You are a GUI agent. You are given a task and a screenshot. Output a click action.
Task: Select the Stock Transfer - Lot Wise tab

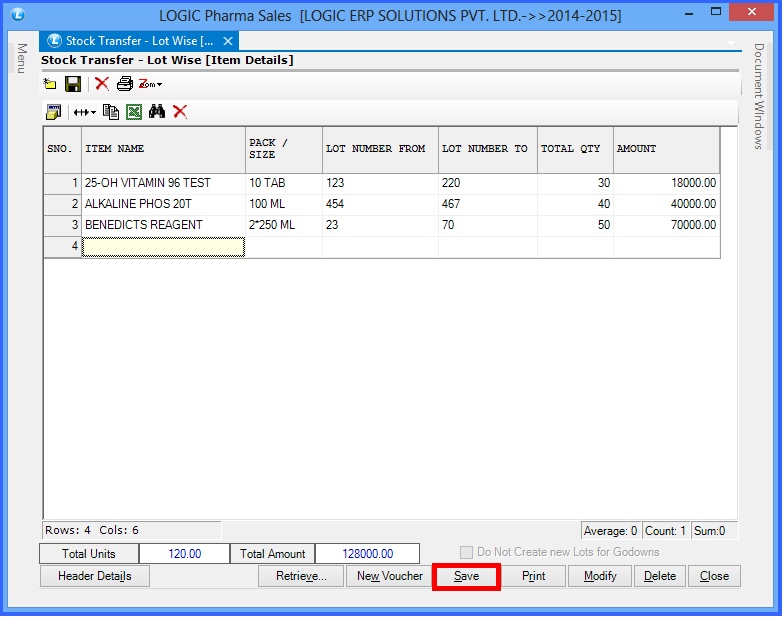pyautogui.click(x=139, y=41)
